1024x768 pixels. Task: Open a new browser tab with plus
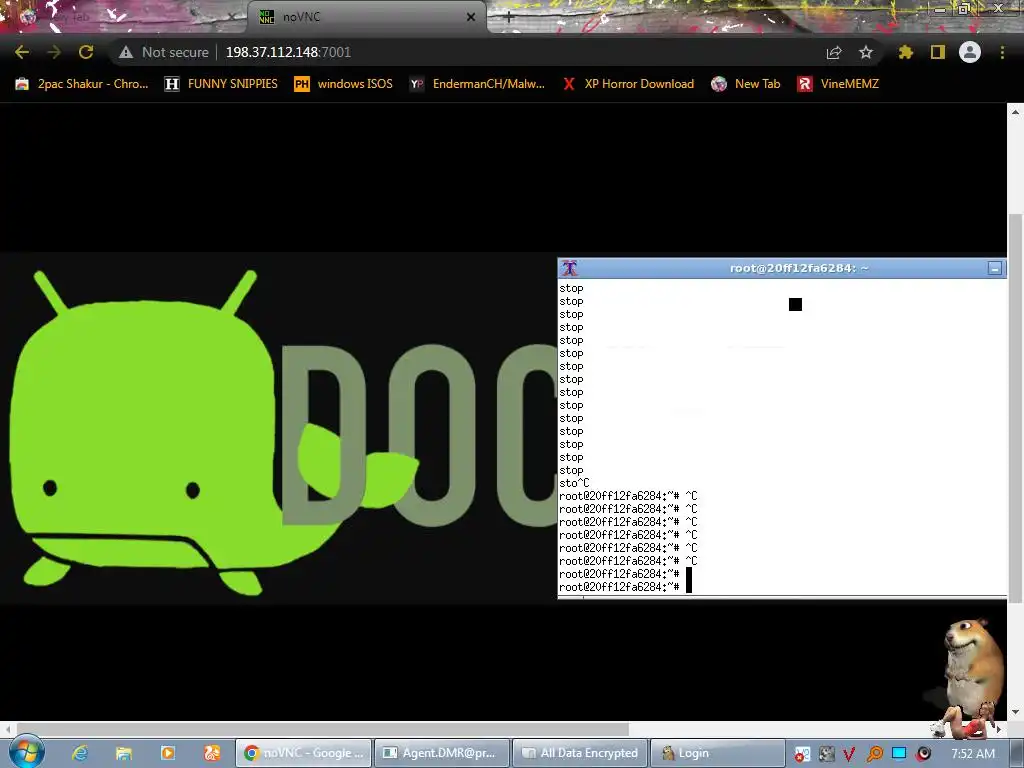[x=509, y=18]
